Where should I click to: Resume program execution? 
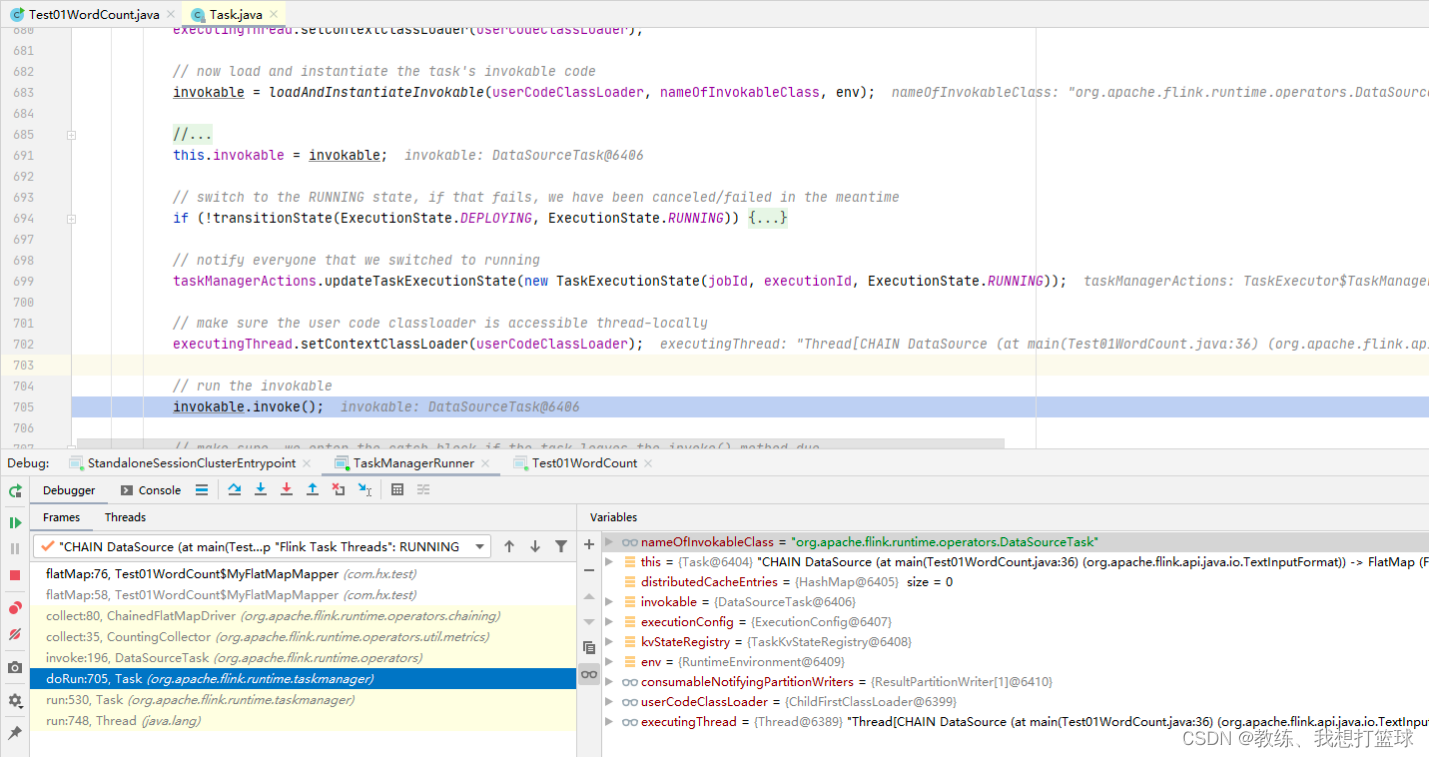(x=15, y=522)
